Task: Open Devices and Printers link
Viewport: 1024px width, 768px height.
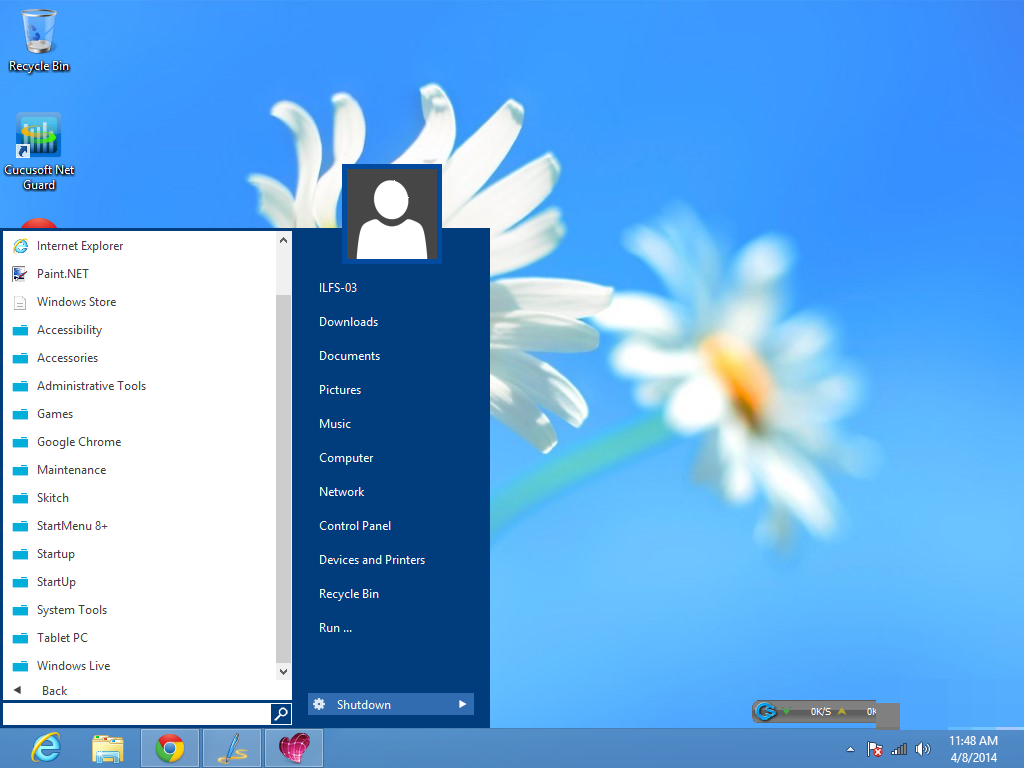Action: click(x=372, y=560)
